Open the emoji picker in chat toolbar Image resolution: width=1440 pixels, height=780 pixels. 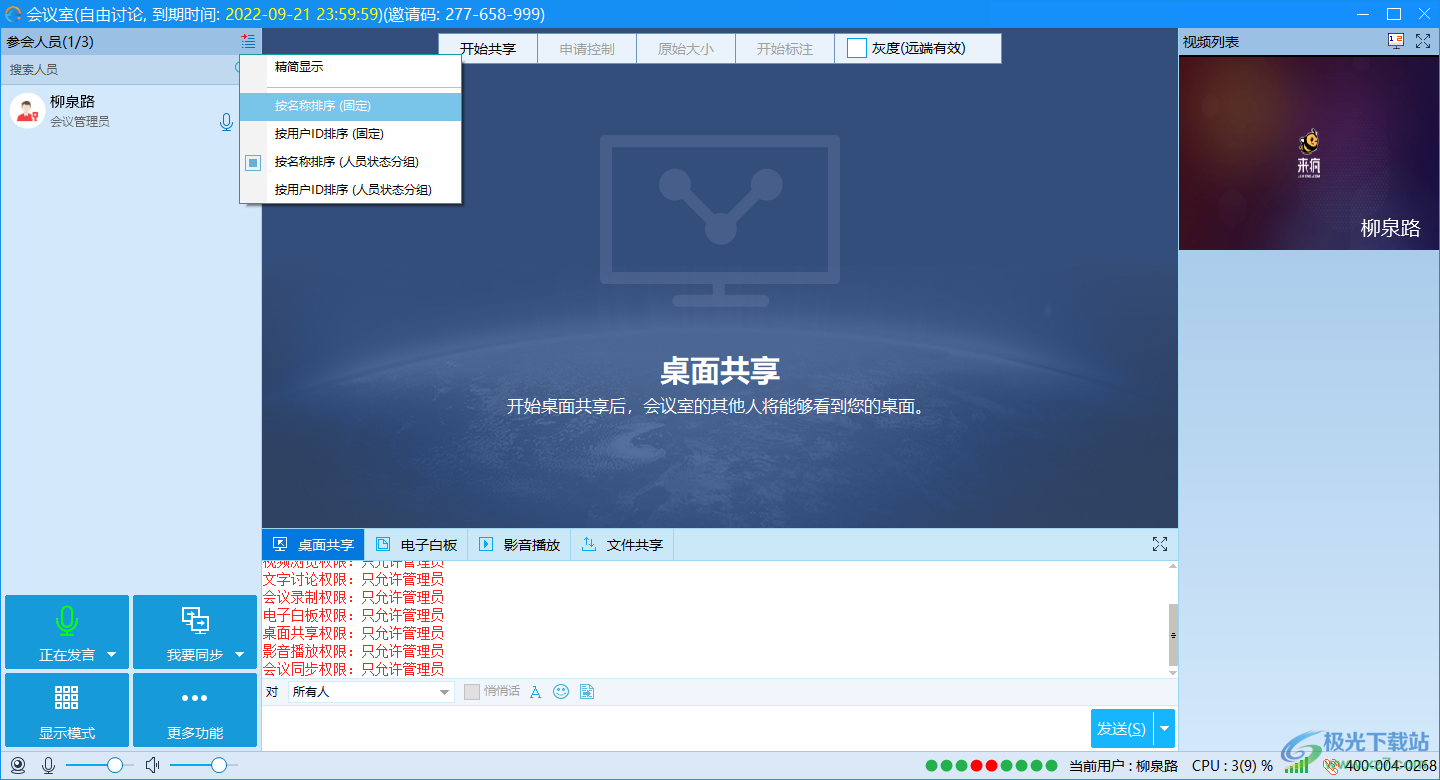pyautogui.click(x=562, y=691)
